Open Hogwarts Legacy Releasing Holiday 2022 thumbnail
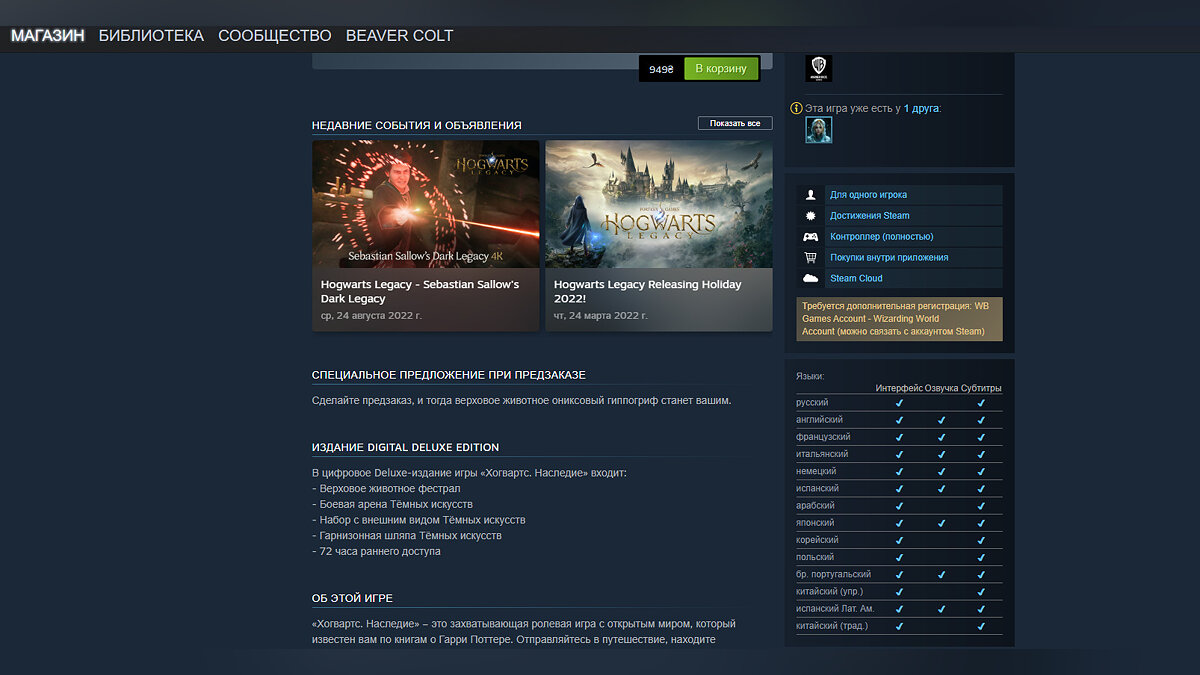This screenshot has height=675, width=1200. pos(659,204)
